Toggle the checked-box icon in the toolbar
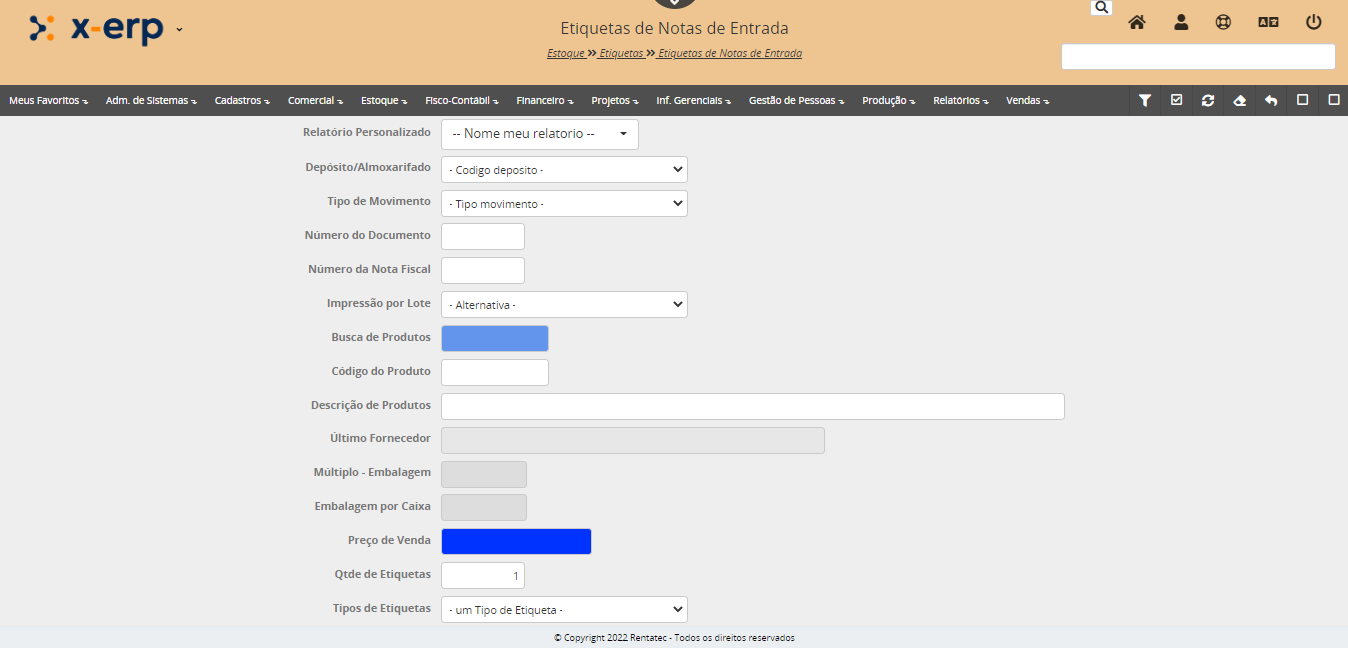Viewport: 1348px width, 648px height. coord(1176,100)
